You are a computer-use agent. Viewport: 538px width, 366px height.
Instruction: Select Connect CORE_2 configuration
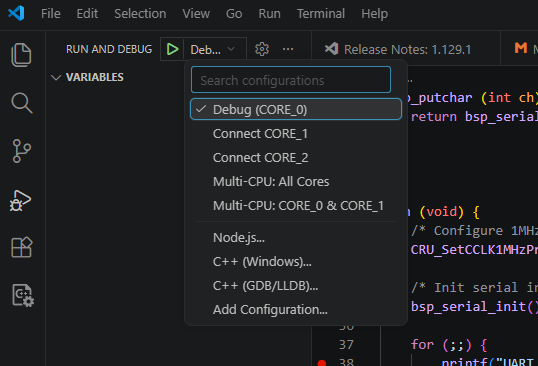(296, 157)
